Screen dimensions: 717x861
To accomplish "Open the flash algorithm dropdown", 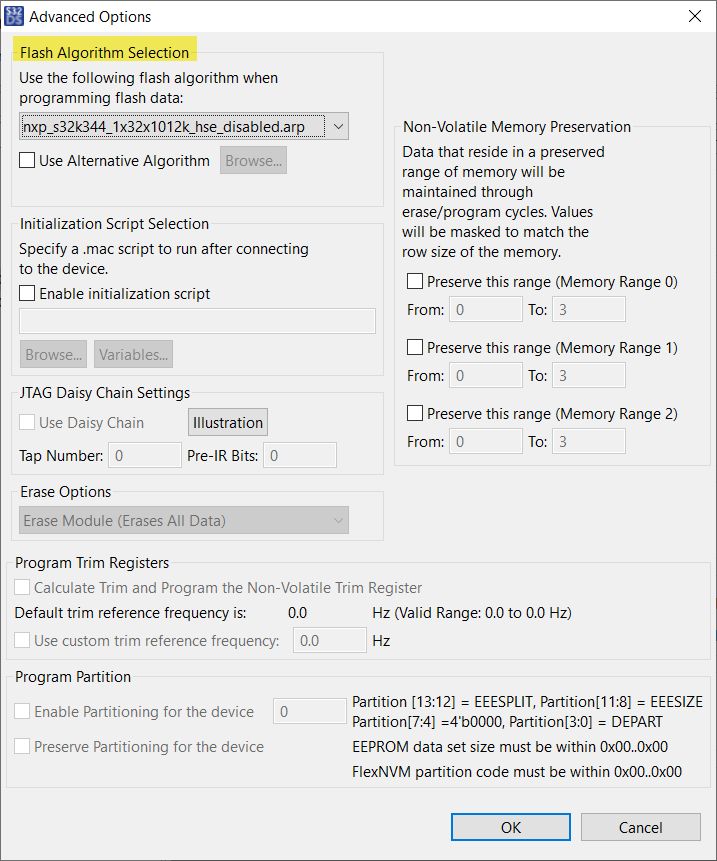I will pos(338,126).
